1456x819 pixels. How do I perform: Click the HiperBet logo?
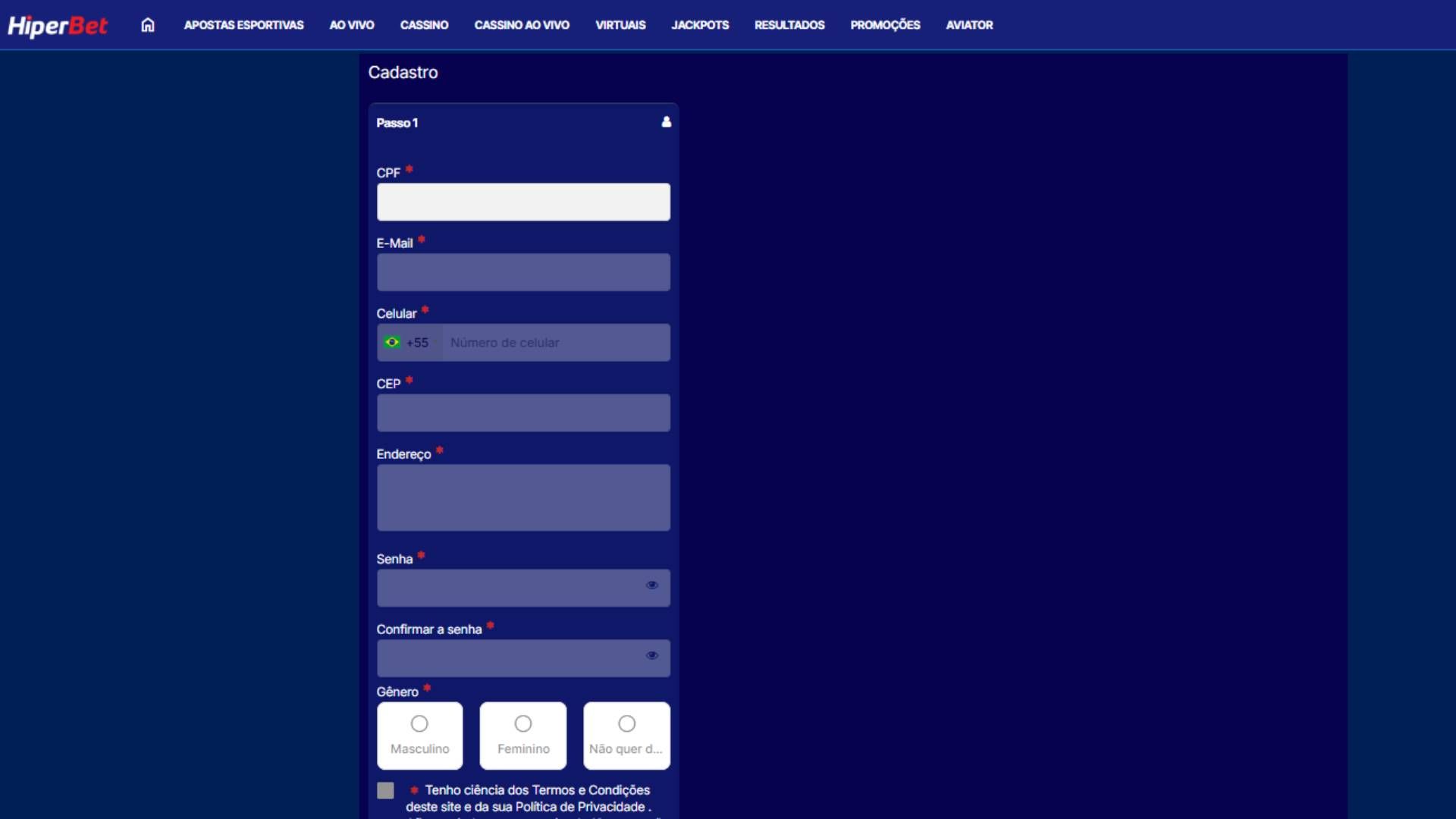pos(58,26)
